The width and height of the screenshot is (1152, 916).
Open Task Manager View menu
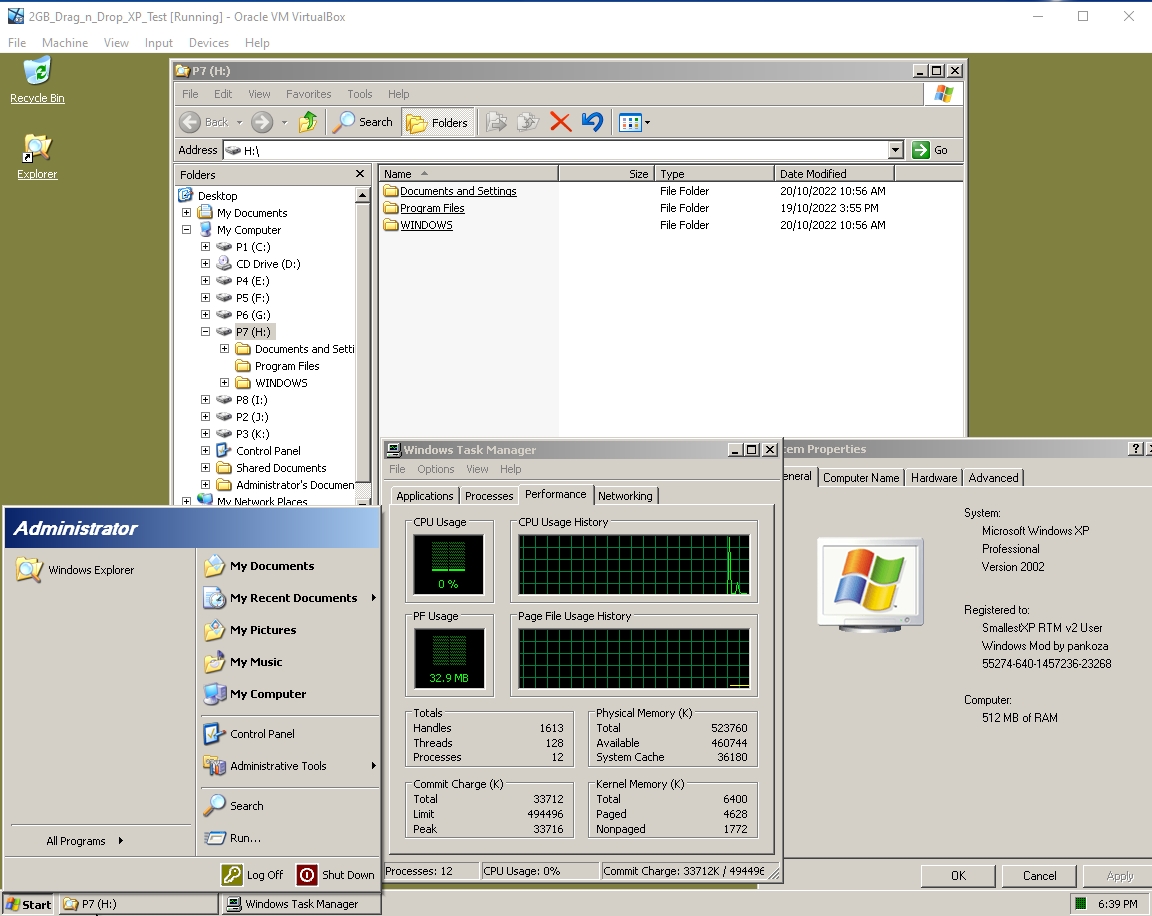(477, 469)
